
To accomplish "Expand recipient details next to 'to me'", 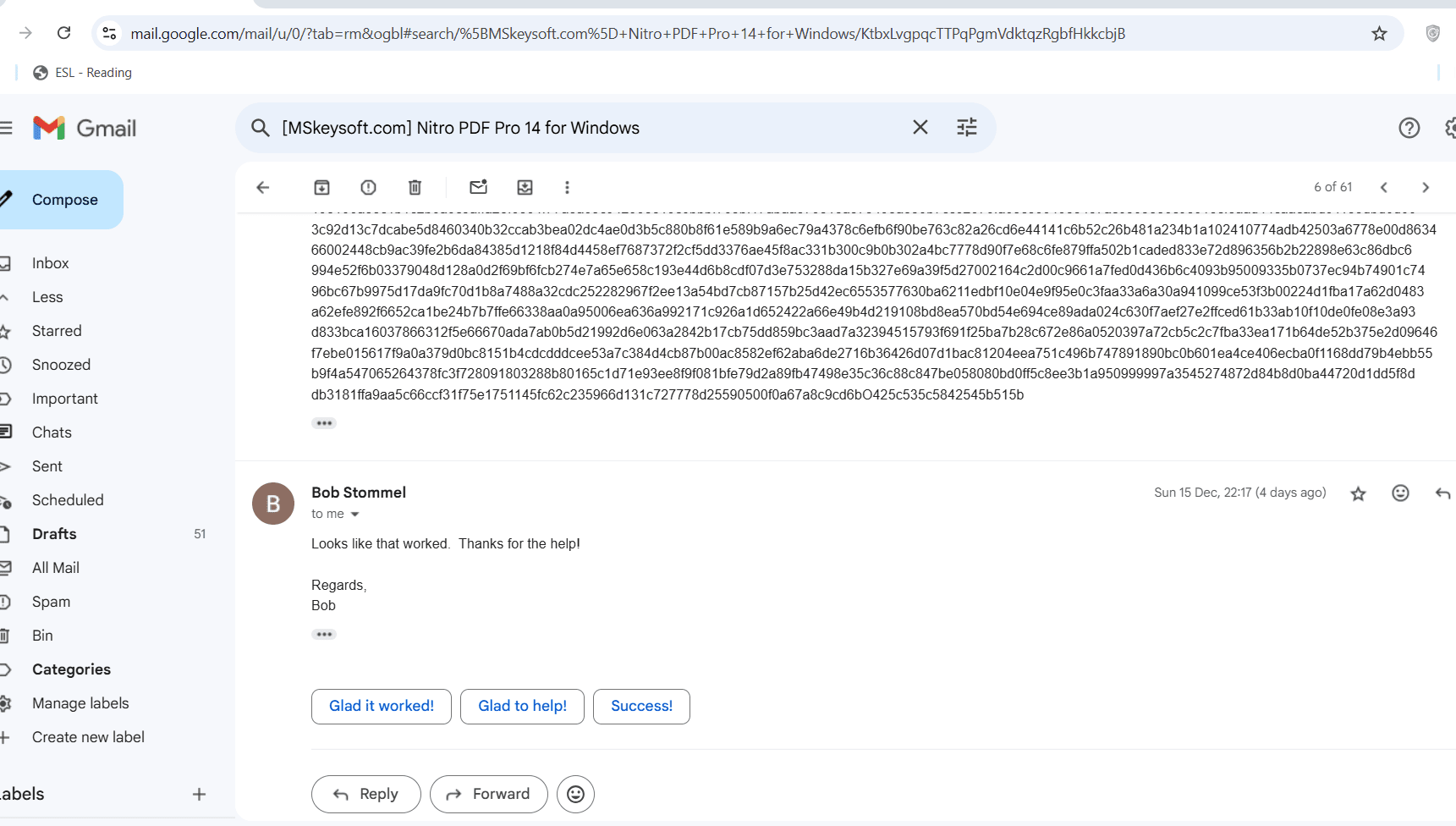I will [355, 515].
